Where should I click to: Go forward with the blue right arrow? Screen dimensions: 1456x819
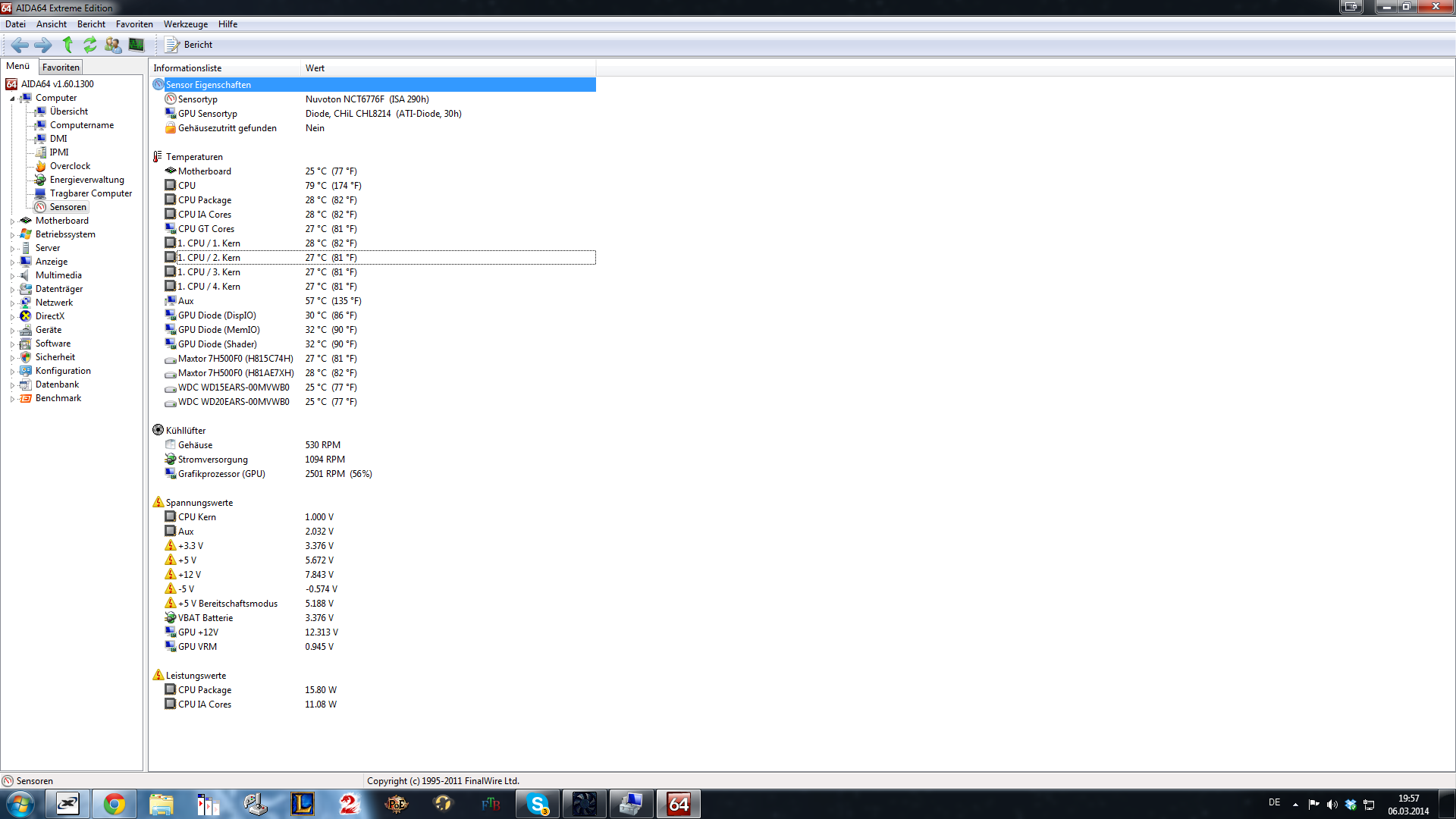tap(43, 45)
